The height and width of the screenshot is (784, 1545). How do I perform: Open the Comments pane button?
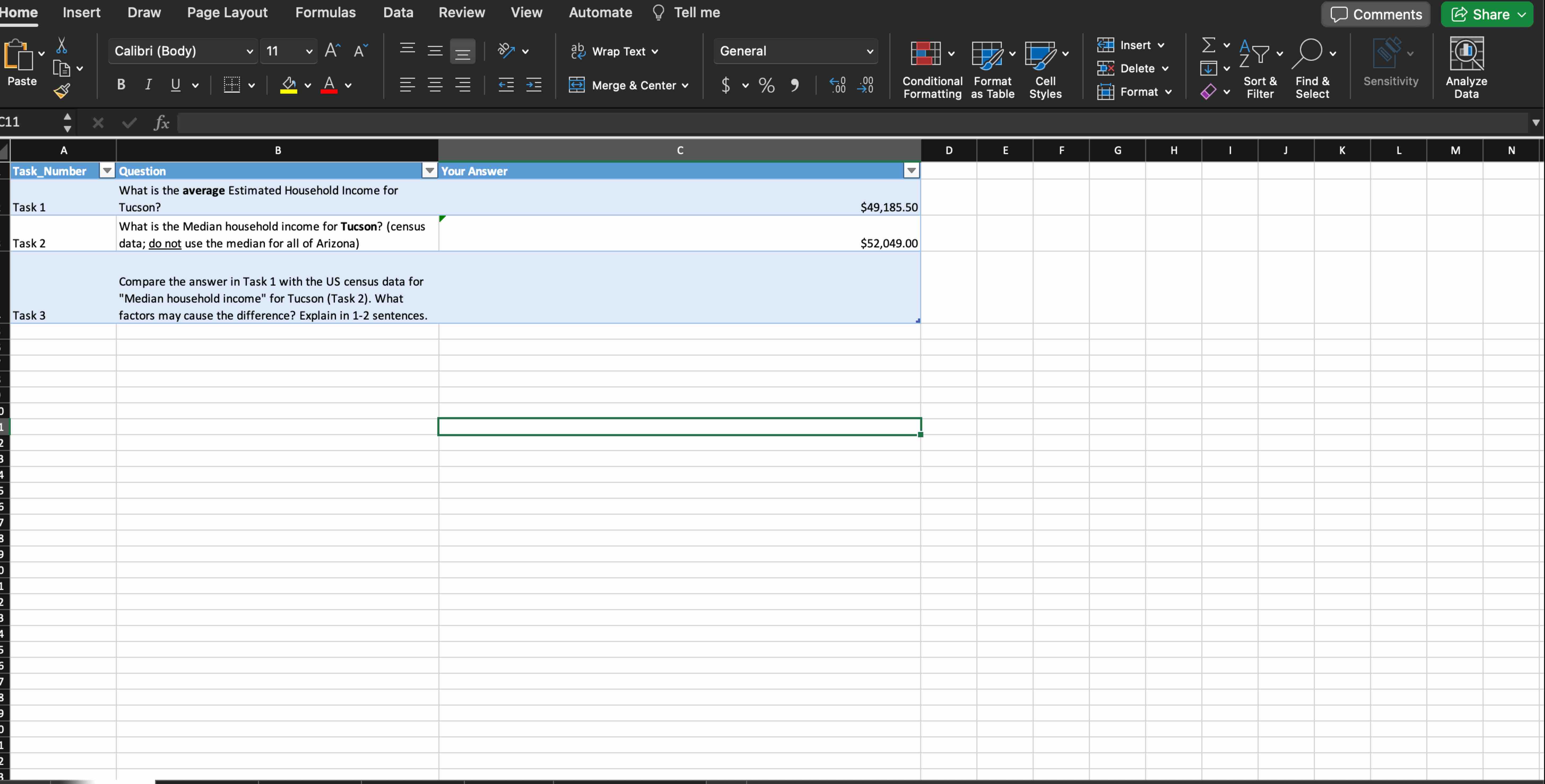click(x=1376, y=14)
